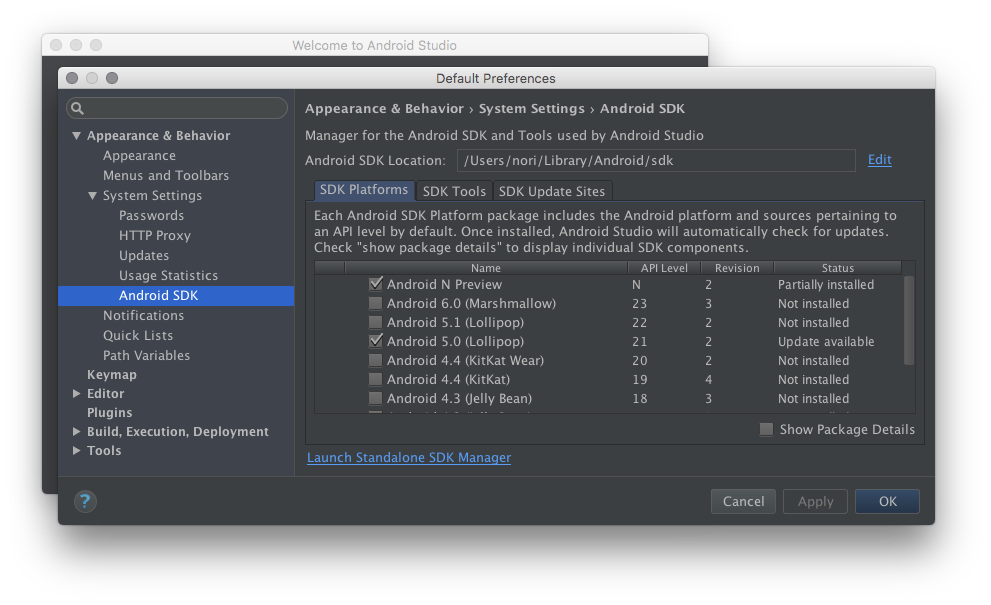Screen dimensions: 991x605
Task: Expand the Build, Execution, Deployment arrow
Action: click(76, 431)
